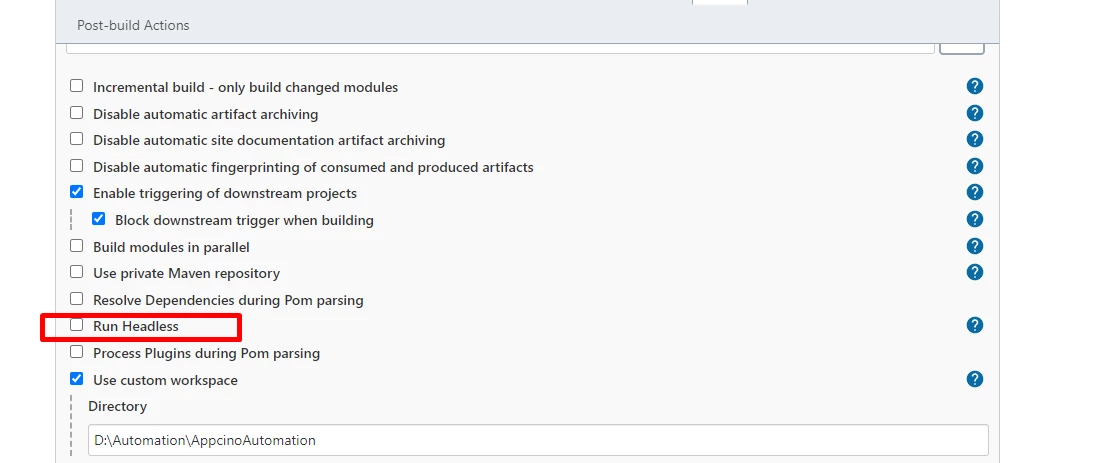
Task: Enable Resolve Dependencies during Pom parsing
Action: coord(77,299)
